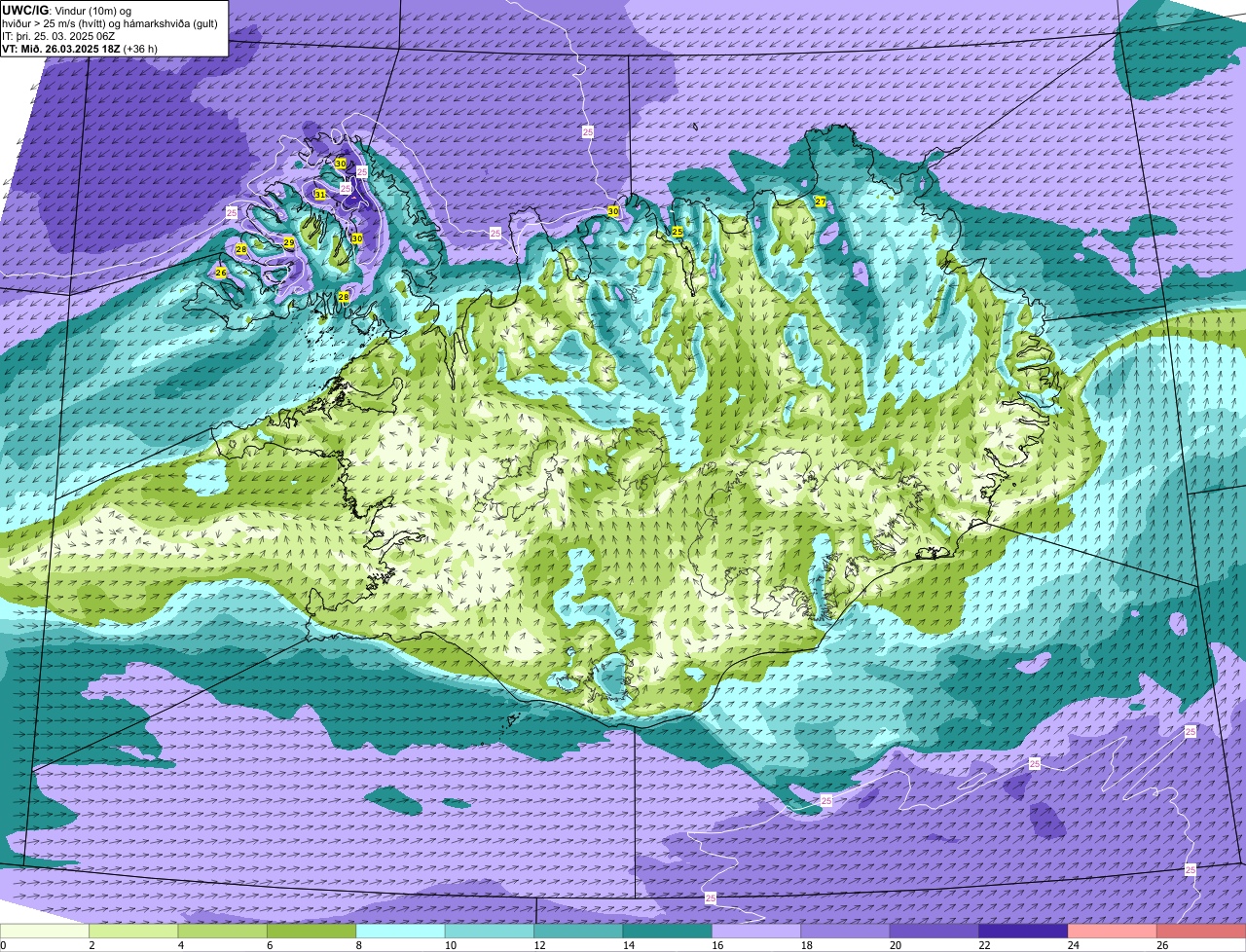Click the yellow 31 gust label

tap(320, 195)
